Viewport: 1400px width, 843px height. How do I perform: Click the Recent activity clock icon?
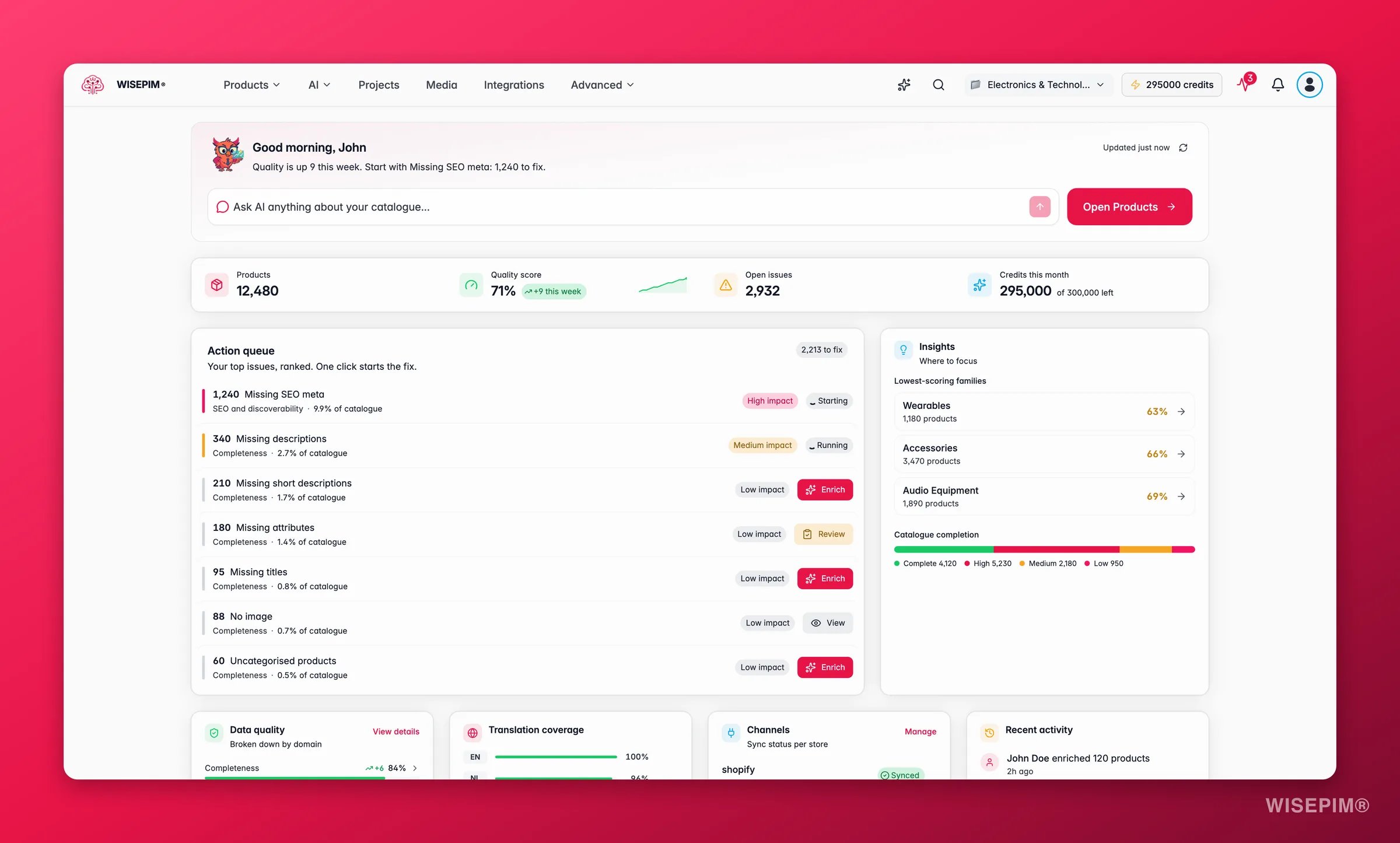tap(989, 733)
